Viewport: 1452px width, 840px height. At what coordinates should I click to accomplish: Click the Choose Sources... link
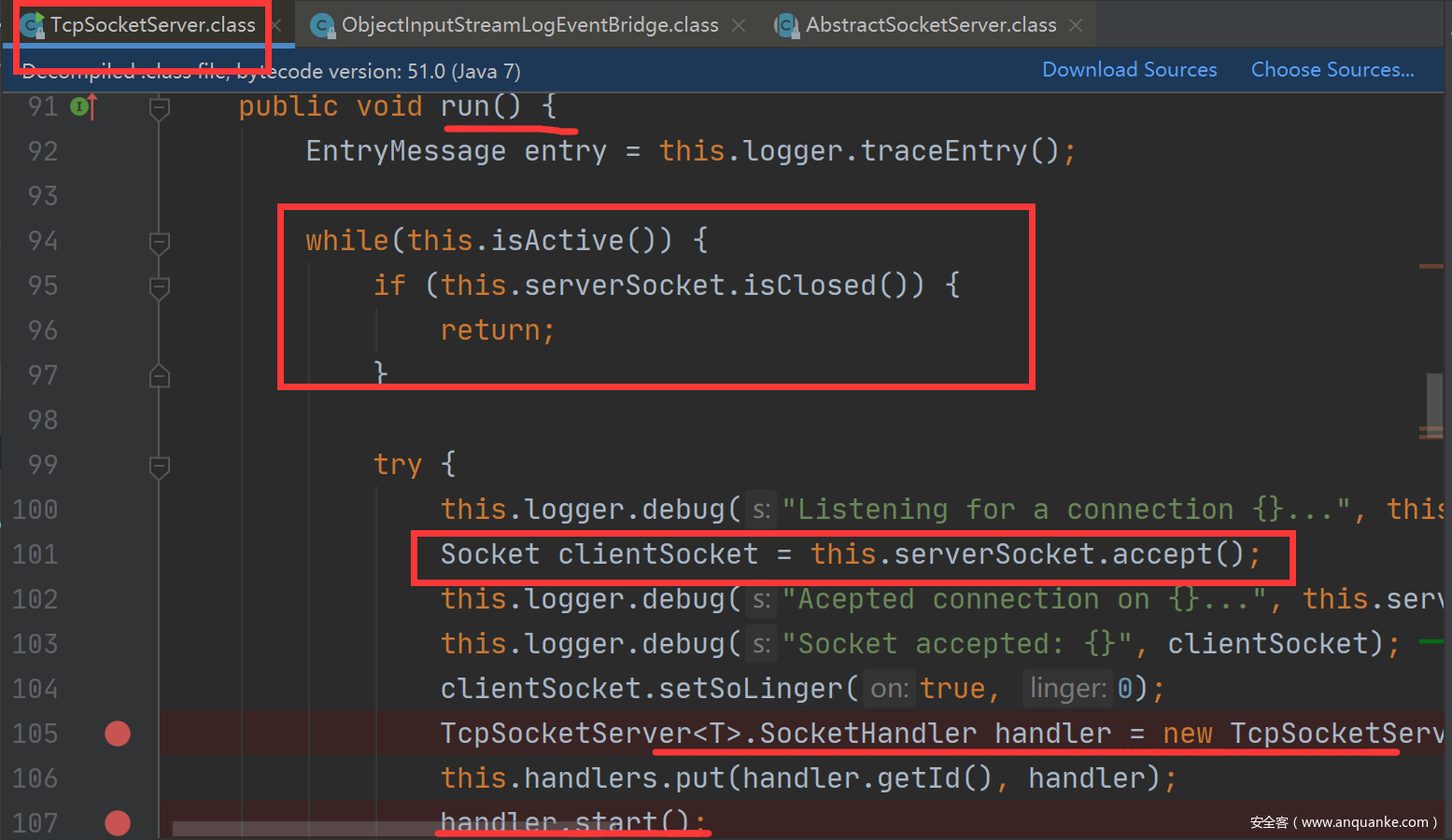click(x=1332, y=70)
